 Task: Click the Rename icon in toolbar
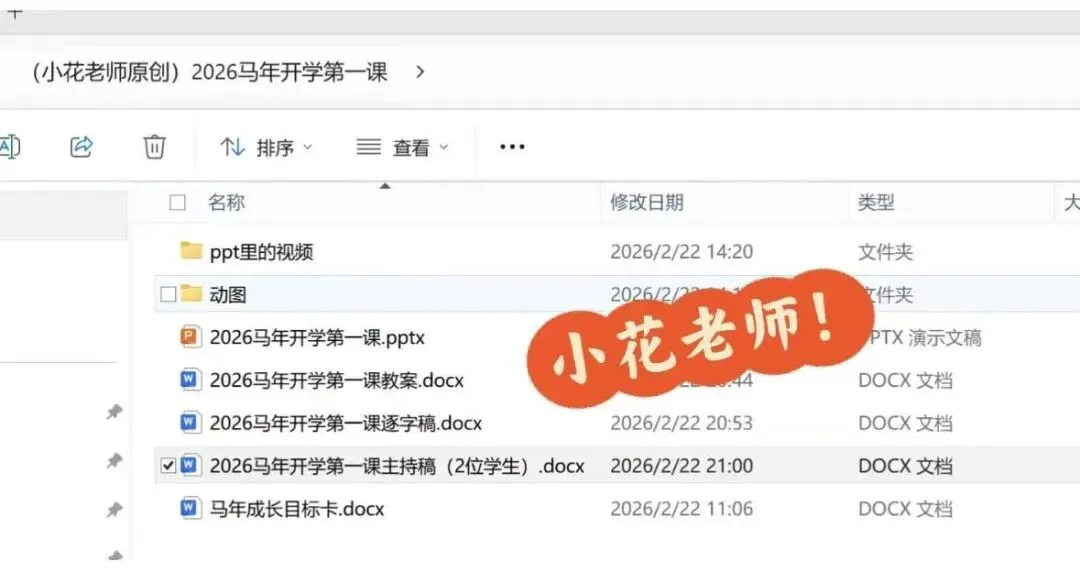10,147
